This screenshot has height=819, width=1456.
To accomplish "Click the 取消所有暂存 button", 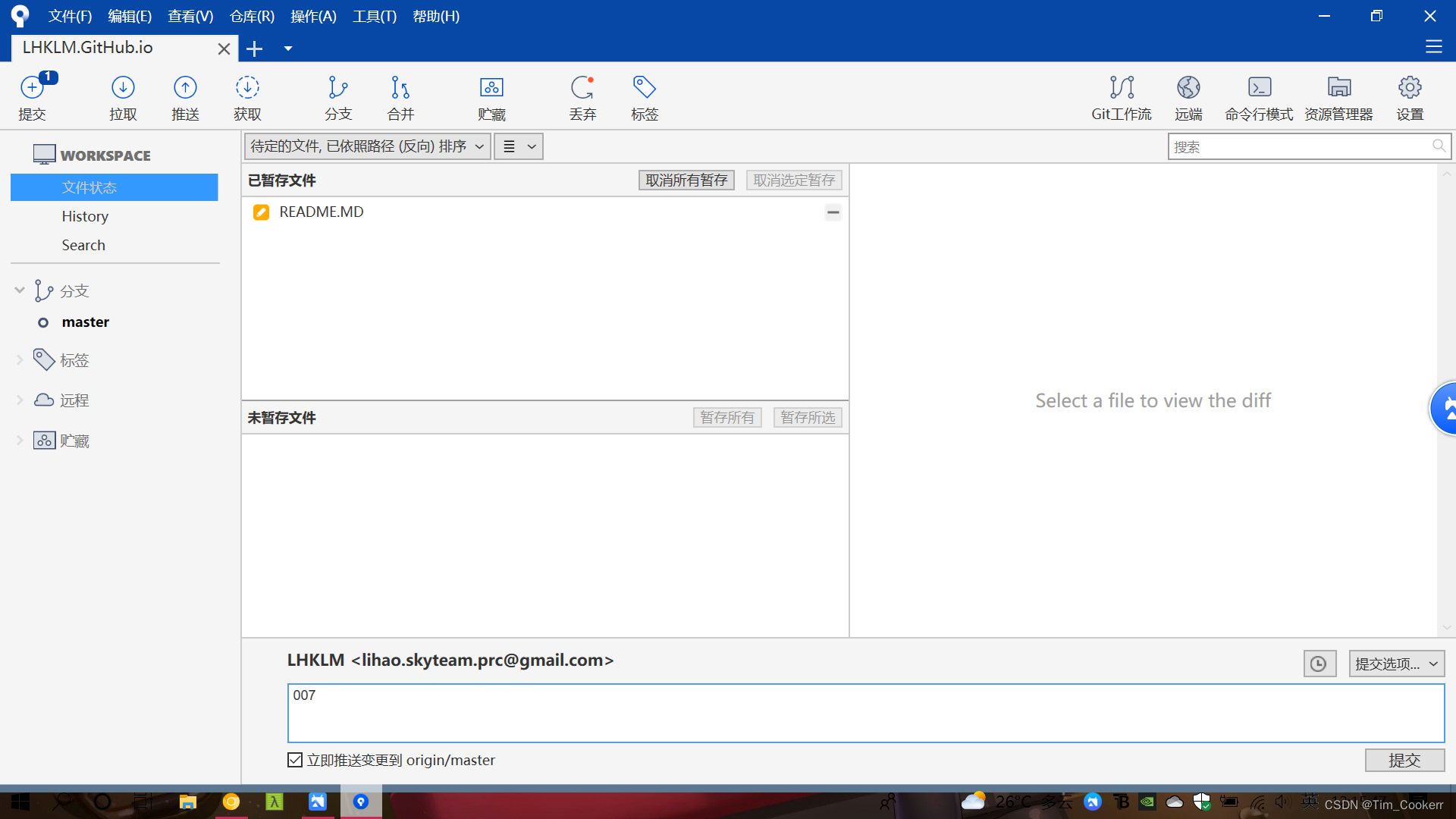I will point(686,180).
